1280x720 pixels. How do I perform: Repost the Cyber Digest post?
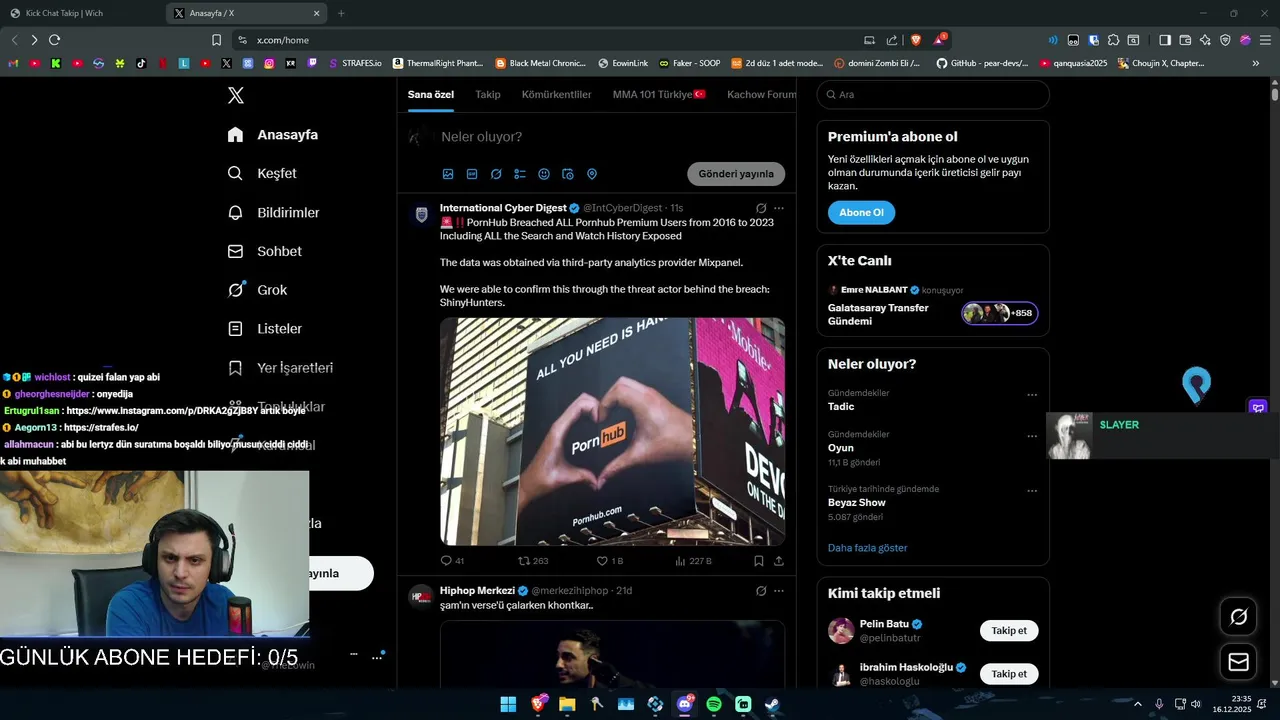coord(533,561)
